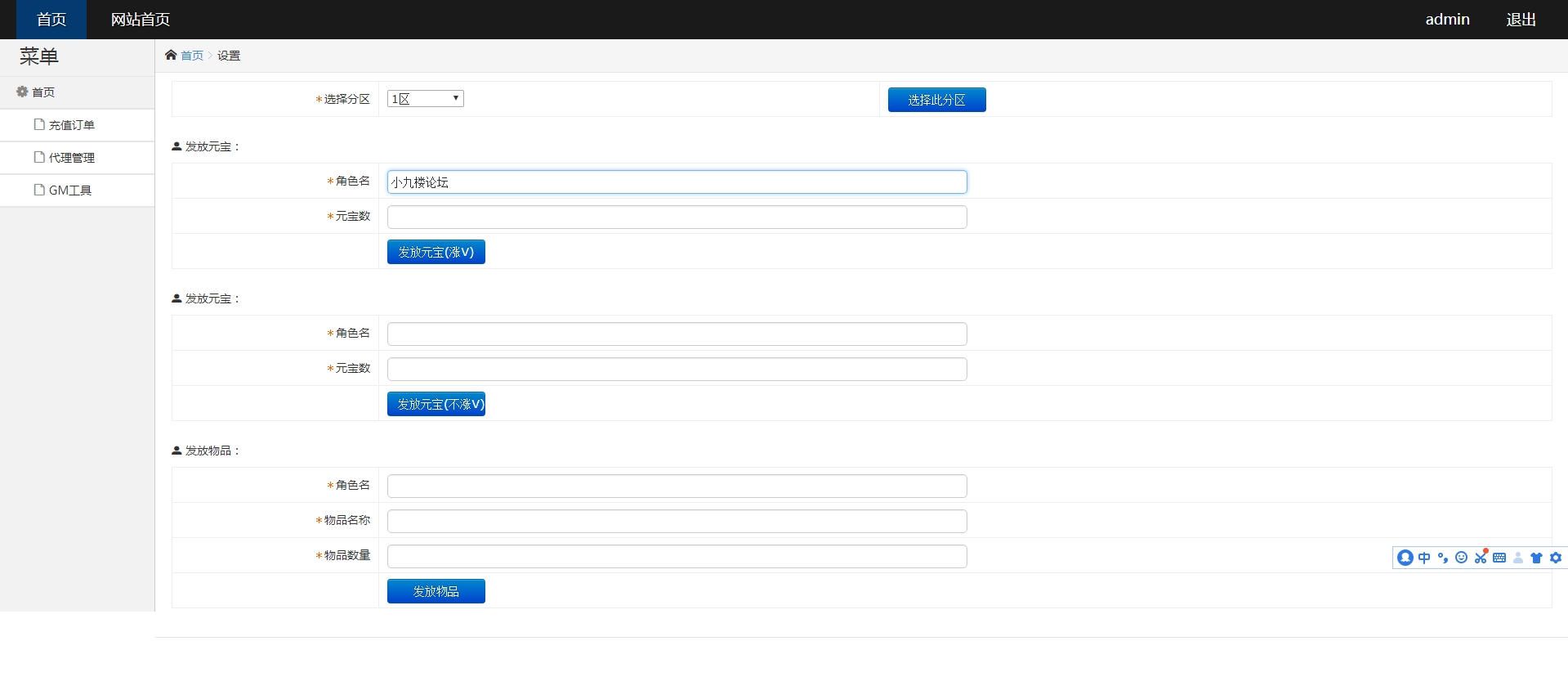
Task: Click the 发放物品 submit button
Action: click(436, 591)
